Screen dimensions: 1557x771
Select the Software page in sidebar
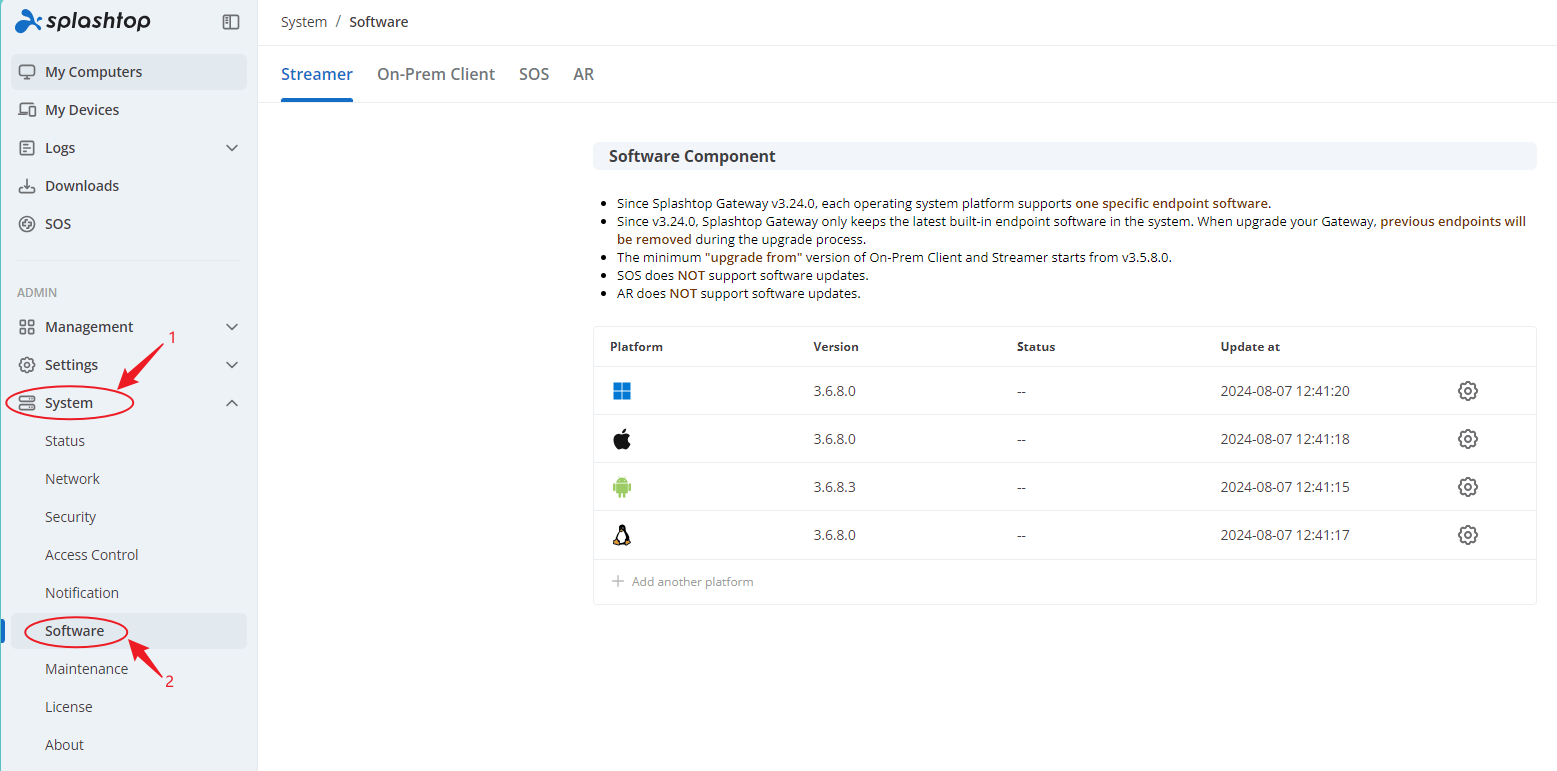(x=129, y=631)
